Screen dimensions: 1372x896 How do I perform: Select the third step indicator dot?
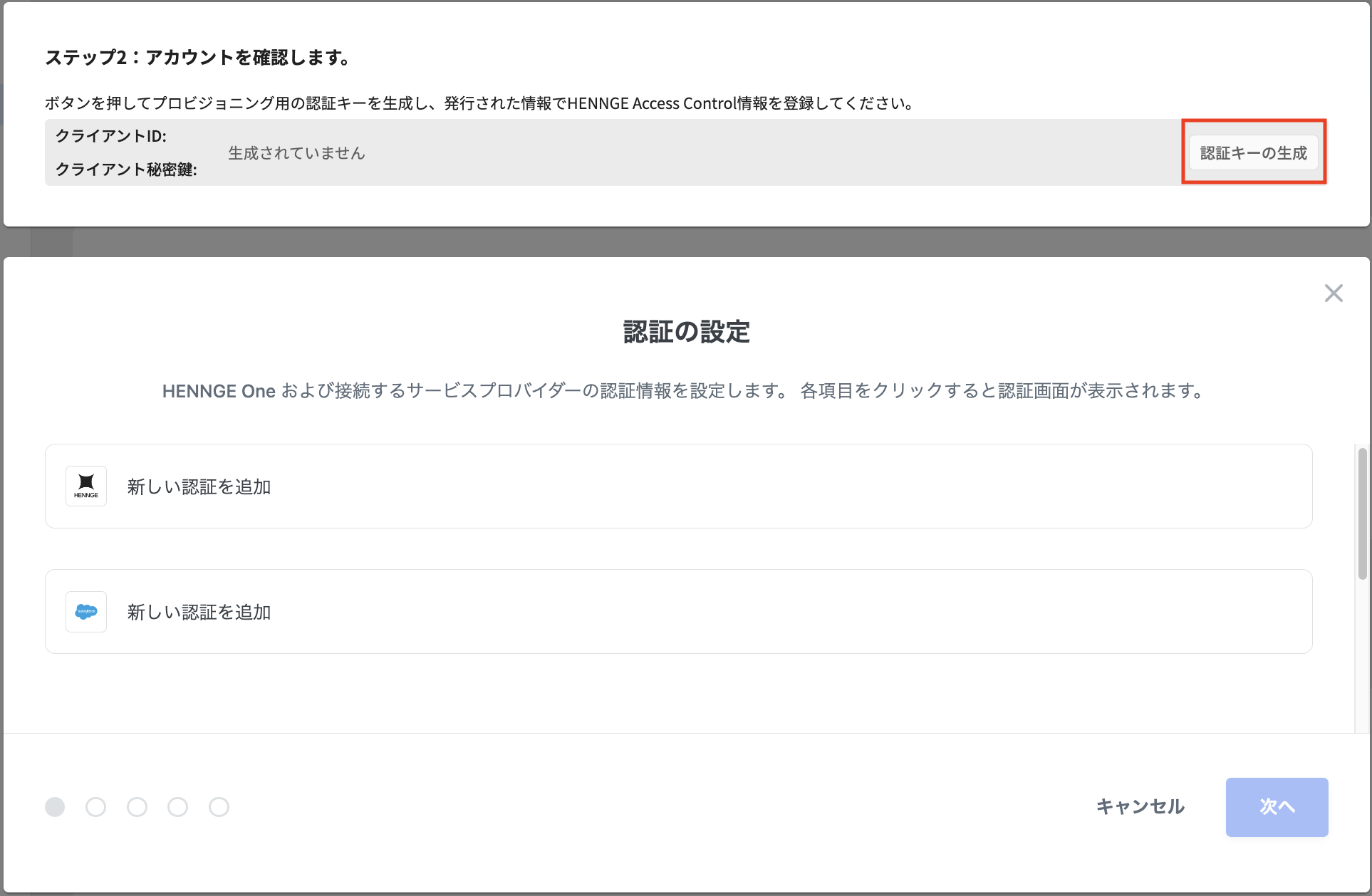point(137,806)
